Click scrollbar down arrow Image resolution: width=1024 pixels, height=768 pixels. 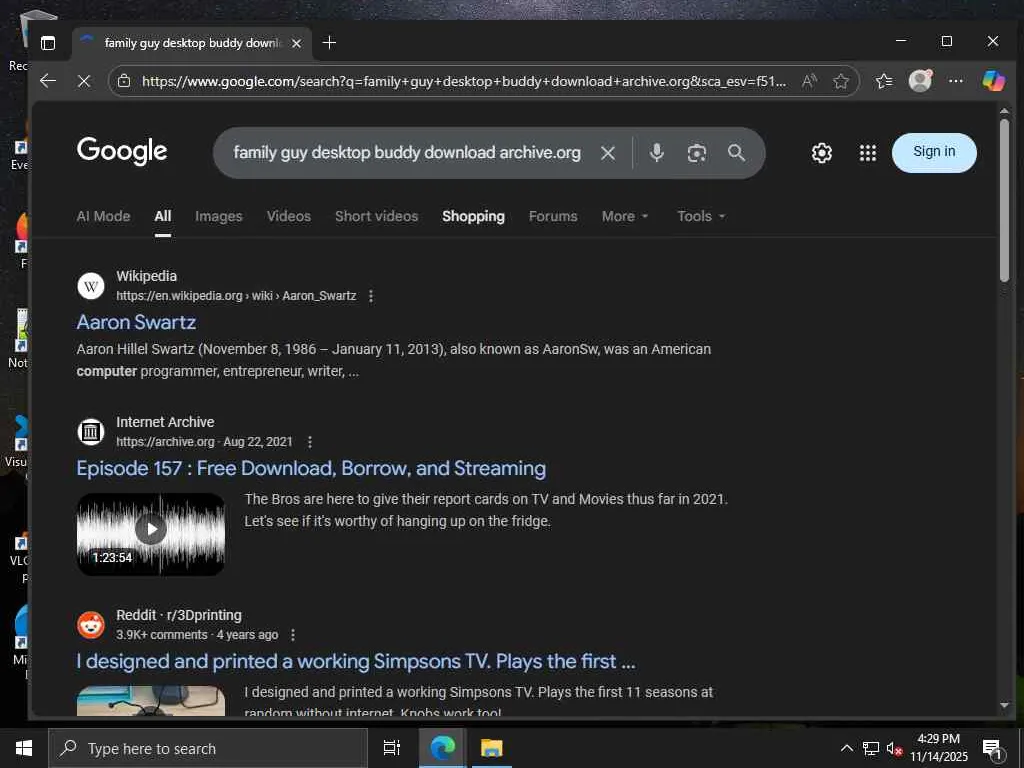pyautogui.click(x=1004, y=705)
